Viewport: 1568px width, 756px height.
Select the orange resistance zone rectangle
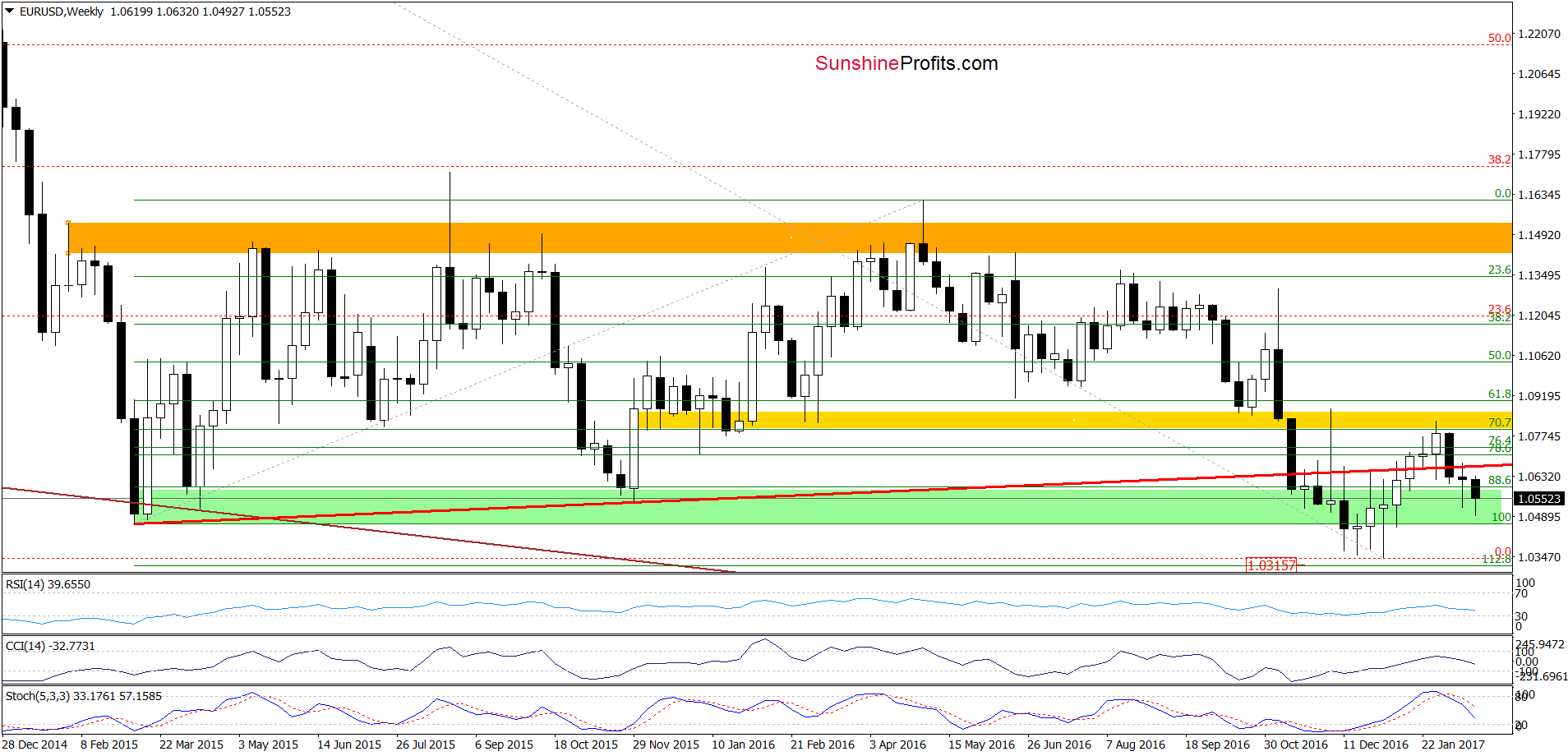pos(790,237)
